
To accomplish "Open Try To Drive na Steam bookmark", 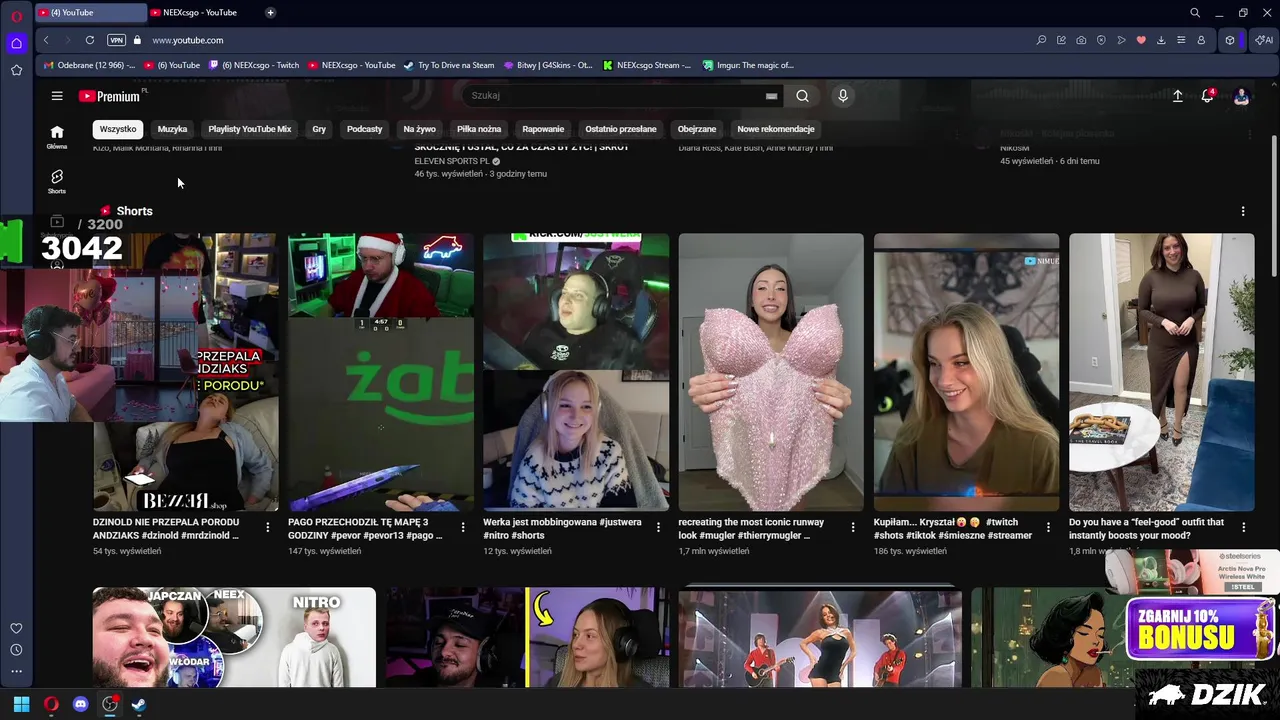I will [449, 65].
